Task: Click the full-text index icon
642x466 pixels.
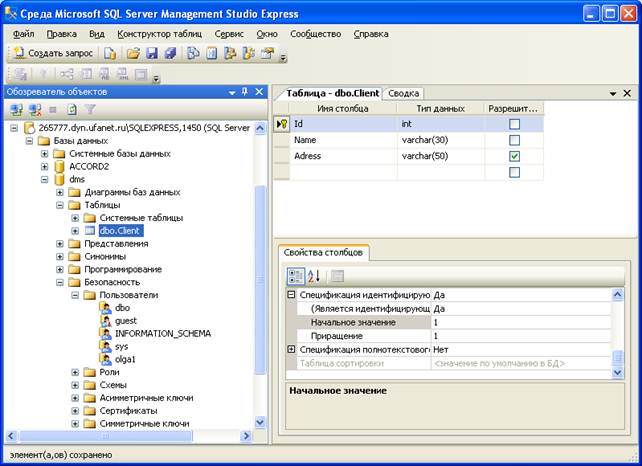Action: click(104, 74)
